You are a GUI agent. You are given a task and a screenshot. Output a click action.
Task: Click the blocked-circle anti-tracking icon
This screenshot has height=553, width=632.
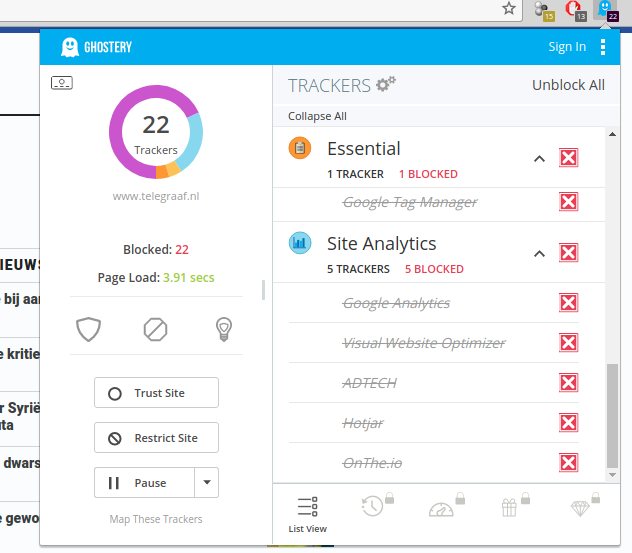coord(155,329)
